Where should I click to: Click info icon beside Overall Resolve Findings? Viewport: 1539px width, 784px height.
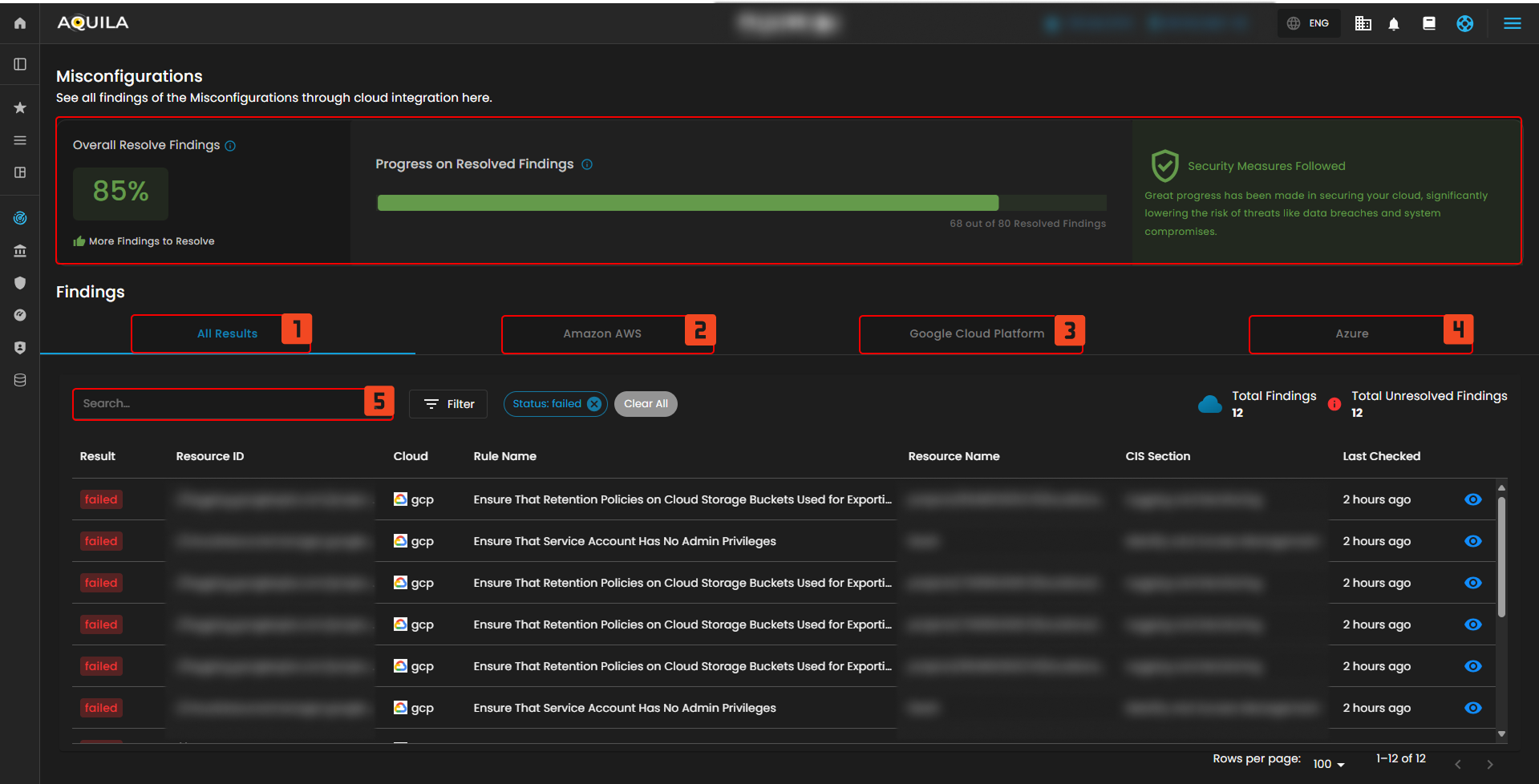(x=230, y=146)
